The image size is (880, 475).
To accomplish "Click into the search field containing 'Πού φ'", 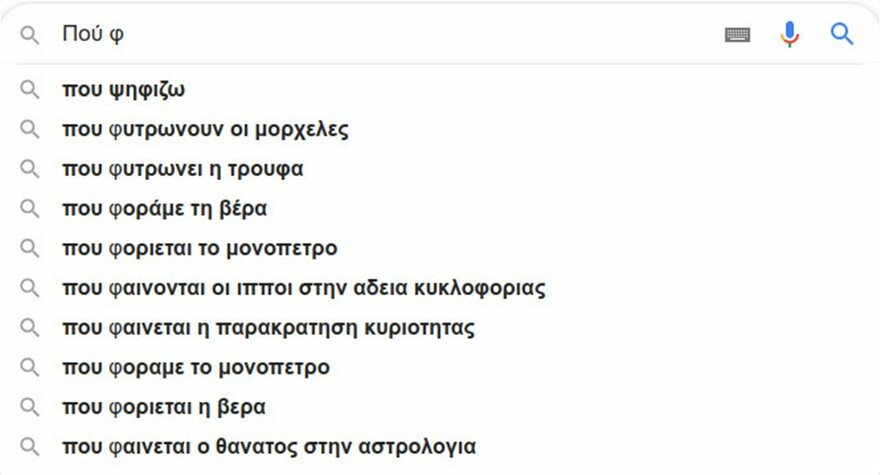I will 387,34.
